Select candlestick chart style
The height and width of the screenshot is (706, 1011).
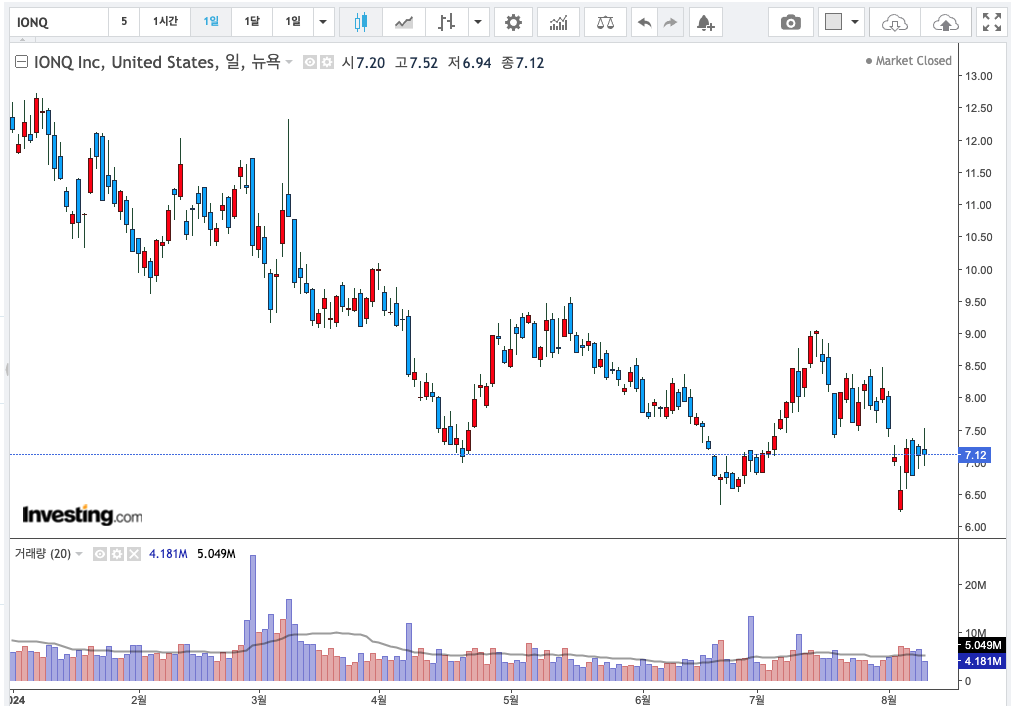tap(361, 23)
